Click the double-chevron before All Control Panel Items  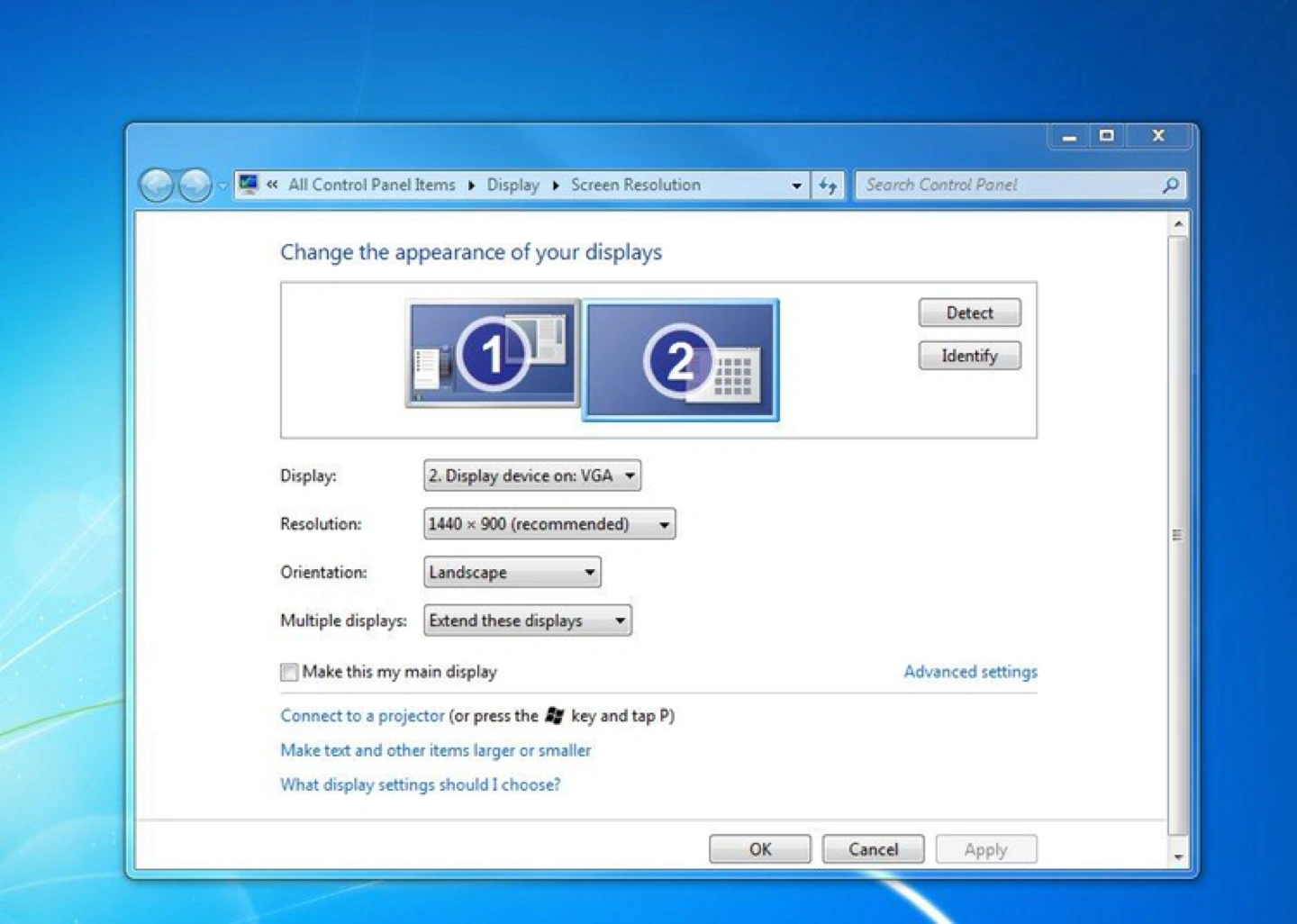pyautogui.click(x=272, y=185)
